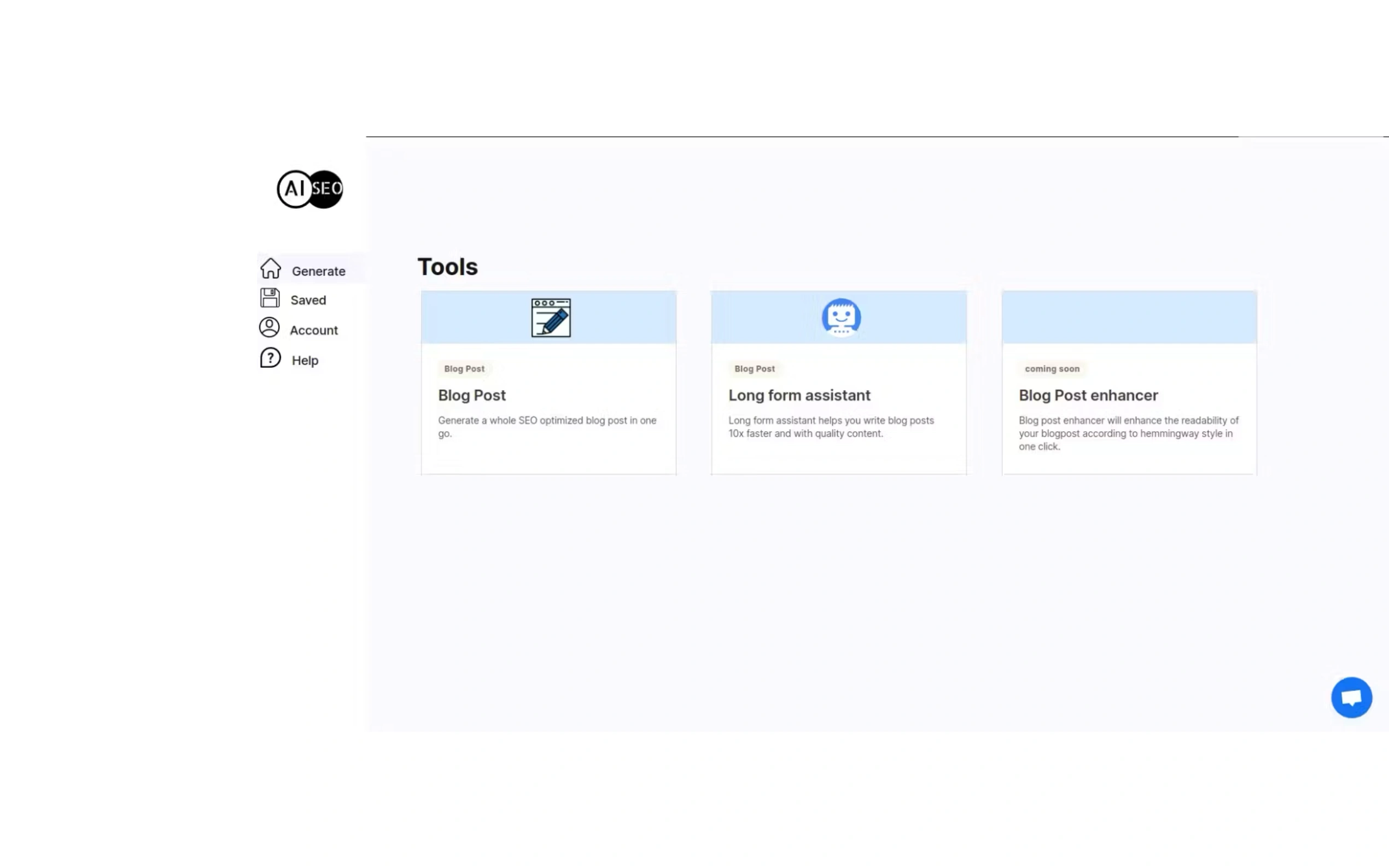Click the Help question mark icon
This screenshot has width=1389, height=868.
[x=271, y=358]
